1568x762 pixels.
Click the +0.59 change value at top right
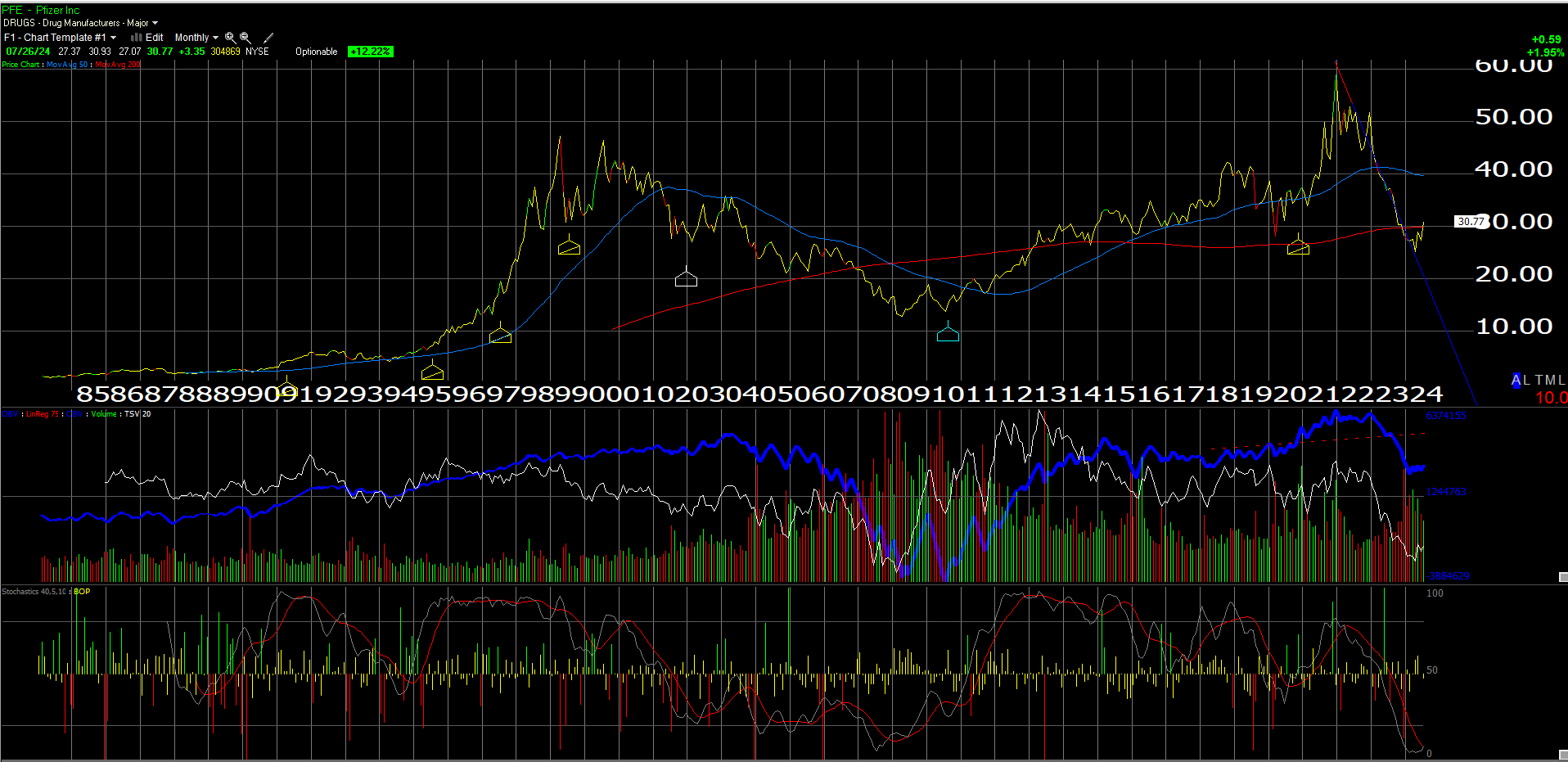[x=1546, y=39]
